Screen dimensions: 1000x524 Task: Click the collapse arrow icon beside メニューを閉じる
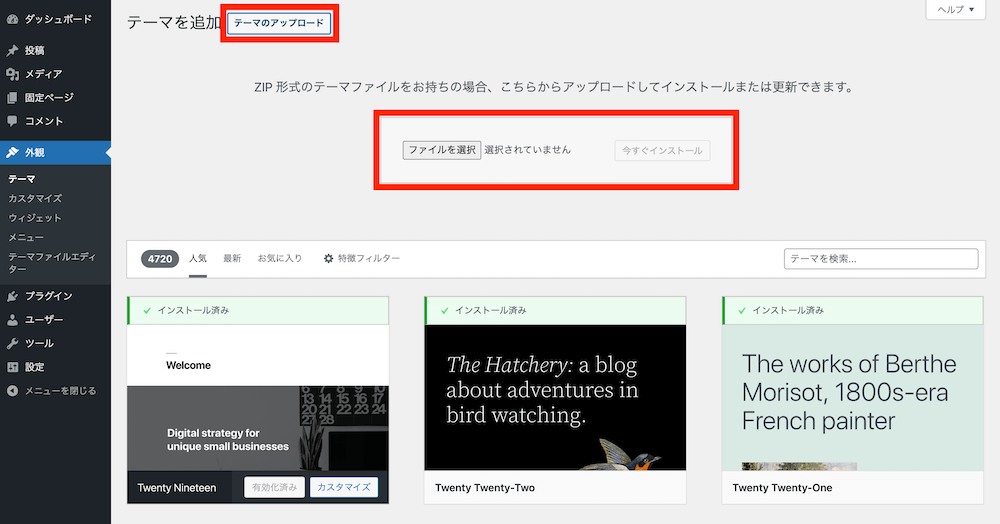pyautogui.click(x=12, y=391)
